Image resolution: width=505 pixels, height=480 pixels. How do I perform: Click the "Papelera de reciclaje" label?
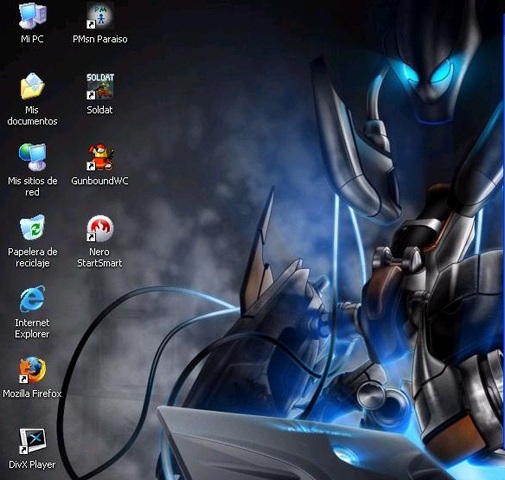32,257
